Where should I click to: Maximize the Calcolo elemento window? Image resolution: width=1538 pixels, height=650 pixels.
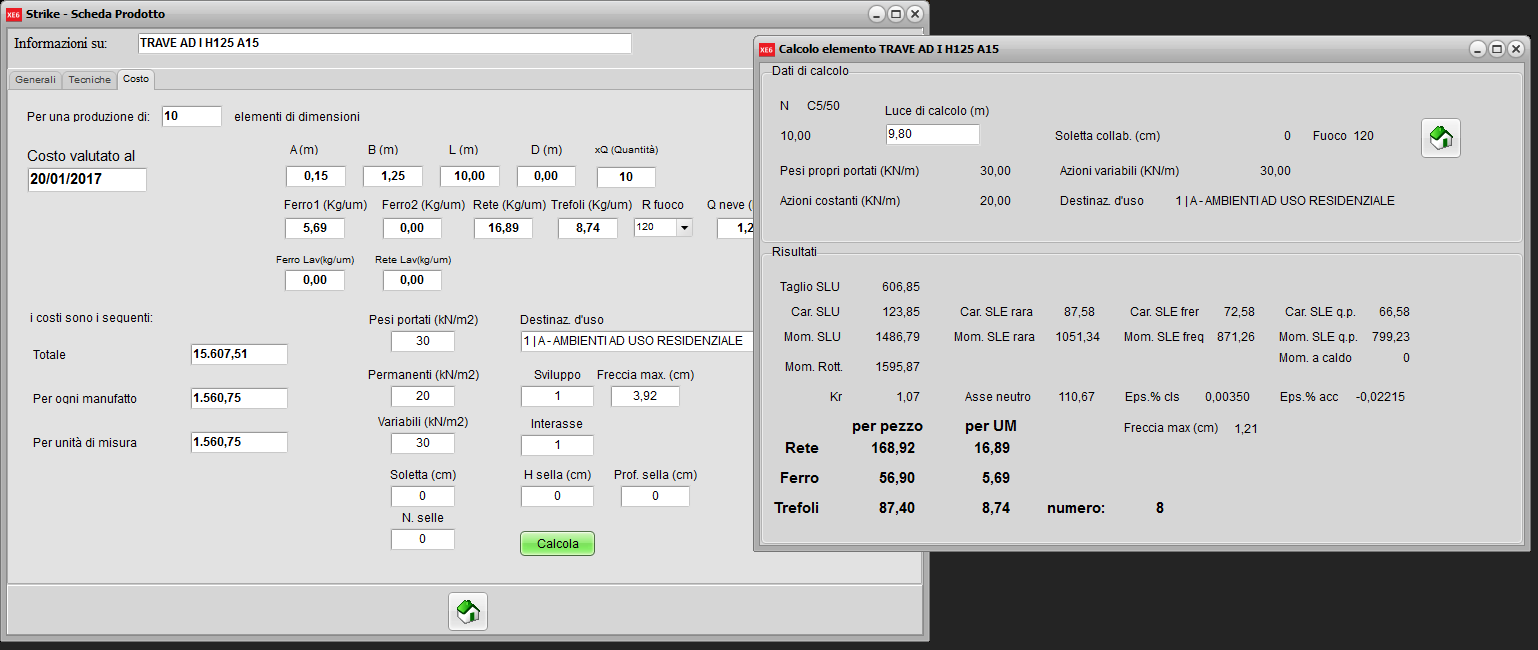[x=1497, y=49]
